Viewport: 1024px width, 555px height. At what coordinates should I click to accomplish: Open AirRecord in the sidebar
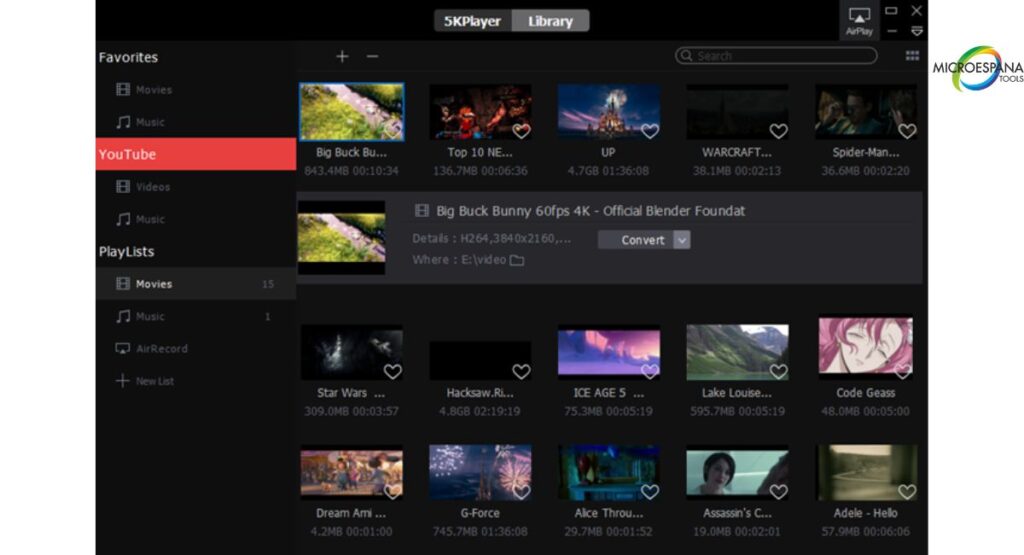pyautogui.click(x=160, y=349)
